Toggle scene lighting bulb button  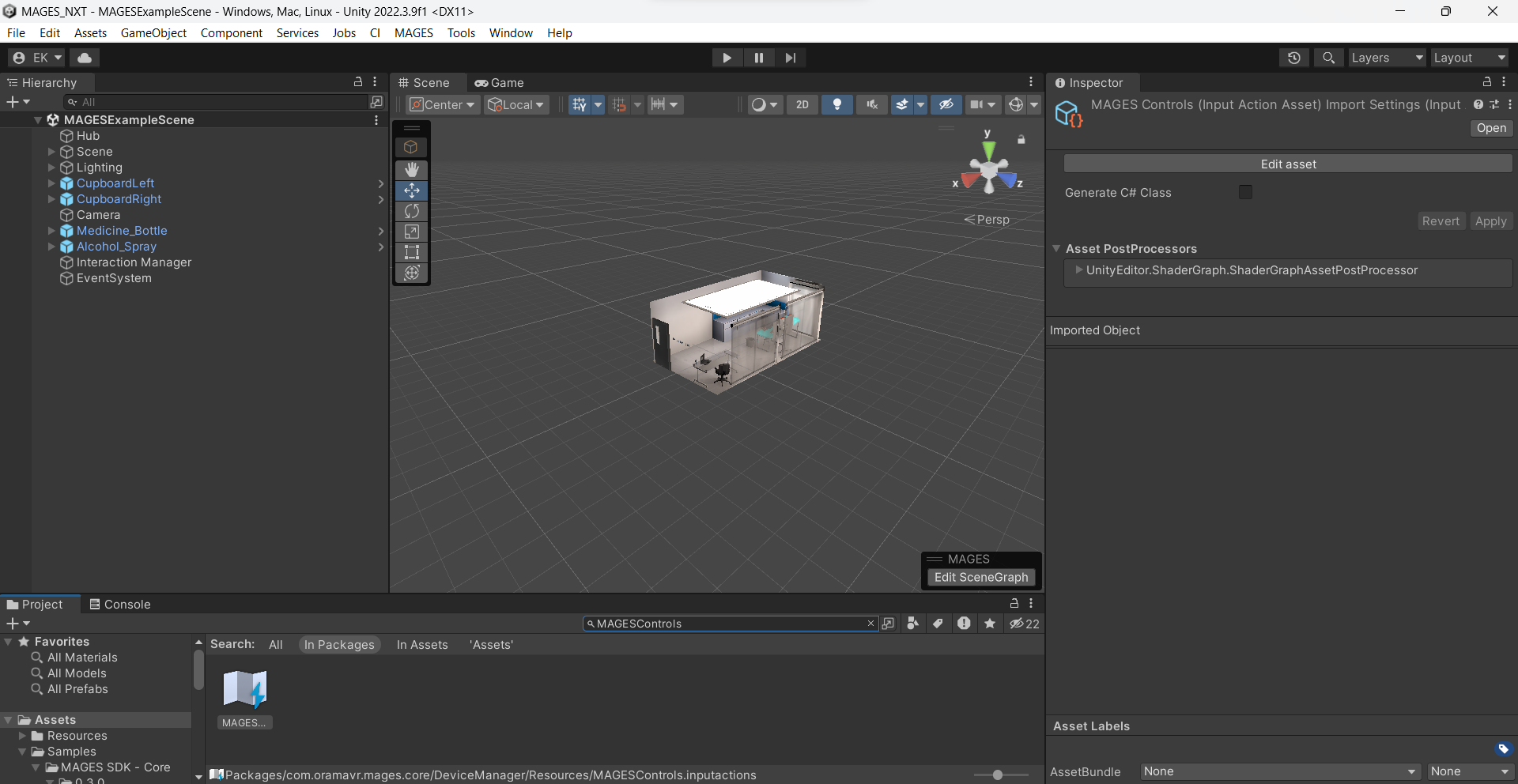[836, 104]
